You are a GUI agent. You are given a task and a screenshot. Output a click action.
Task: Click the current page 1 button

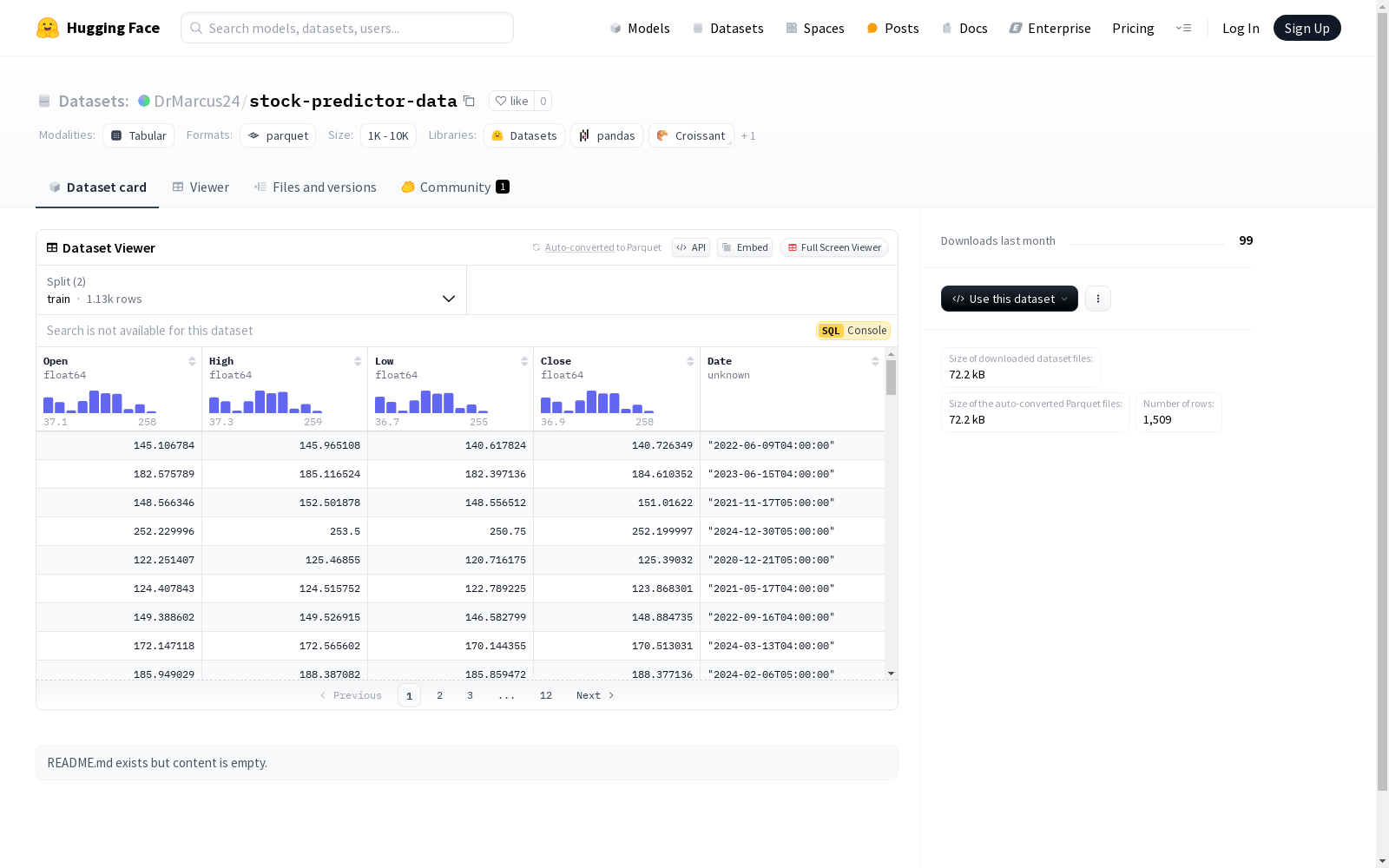coord(409,695)
